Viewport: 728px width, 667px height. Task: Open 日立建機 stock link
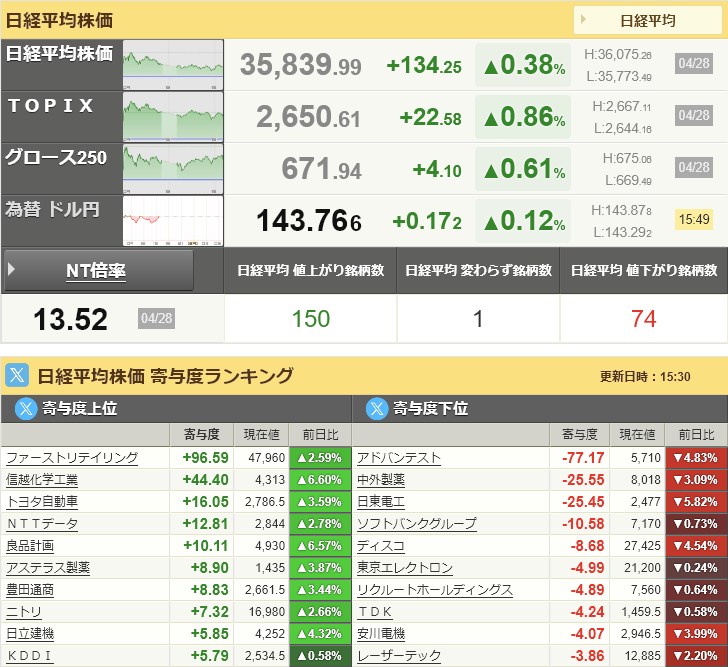pos(30,634)
